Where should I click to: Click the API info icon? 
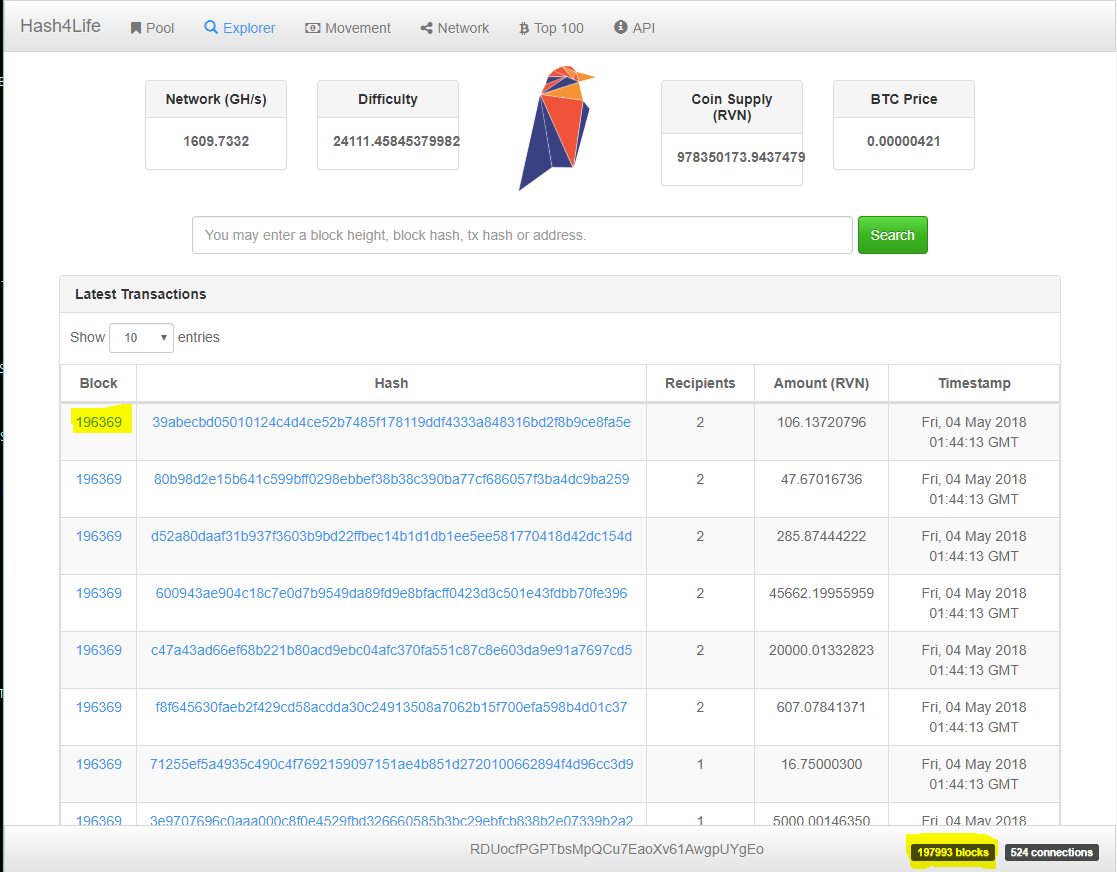click(620, 27)
